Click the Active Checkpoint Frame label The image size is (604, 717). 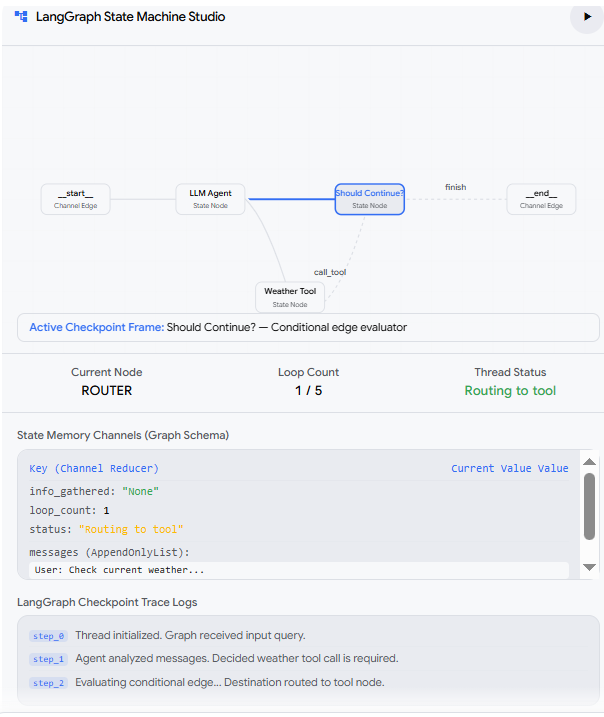[96, 327]
